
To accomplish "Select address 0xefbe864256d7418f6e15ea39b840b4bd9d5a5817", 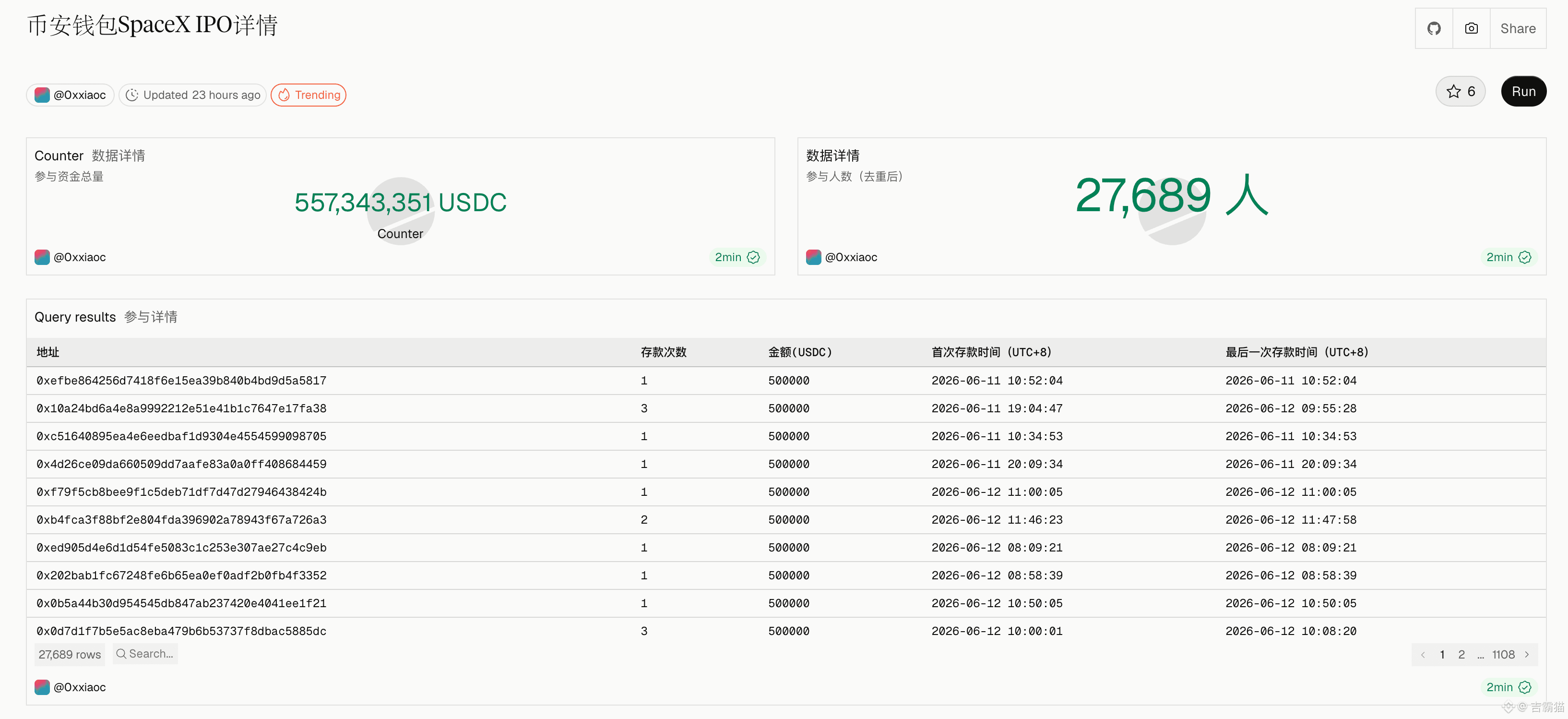I will click(x=181, y=381).
